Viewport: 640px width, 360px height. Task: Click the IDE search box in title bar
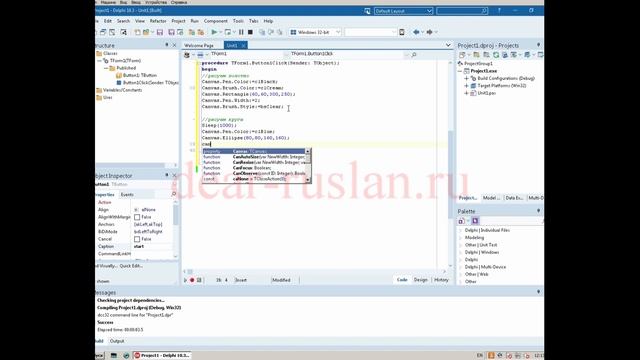click(x=462, y=11)
